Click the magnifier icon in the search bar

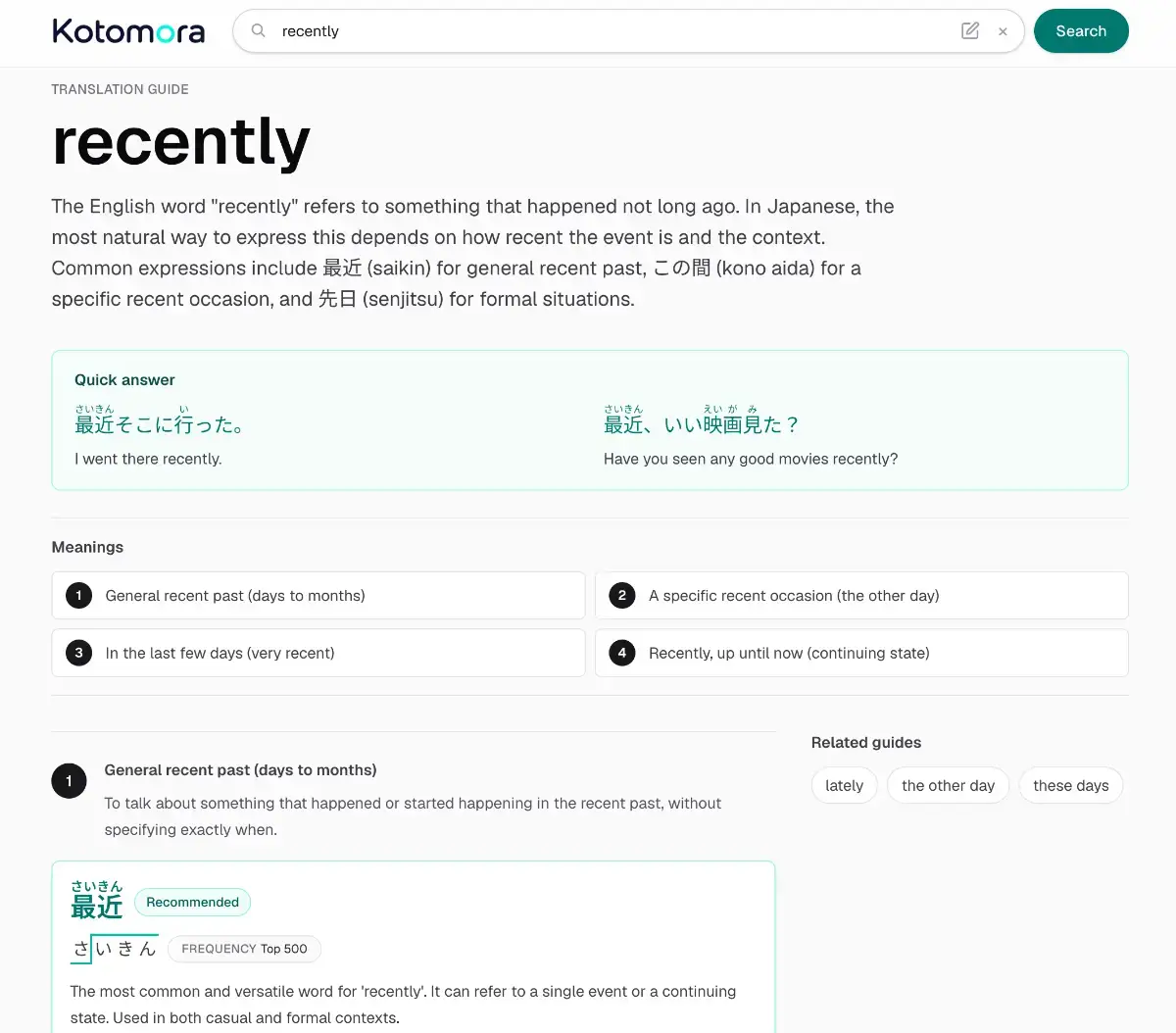click(259, 30)
